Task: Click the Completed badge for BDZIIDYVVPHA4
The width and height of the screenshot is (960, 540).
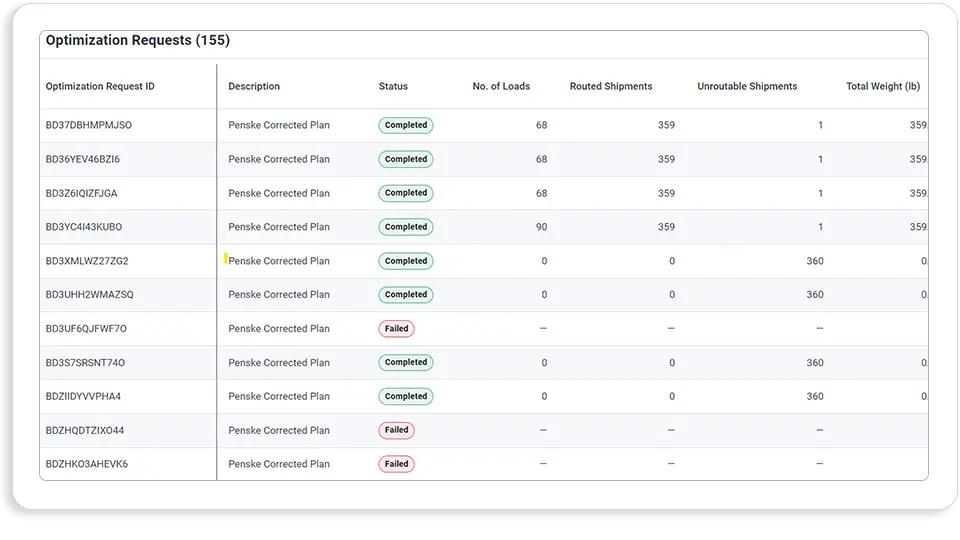Action: tap(406, 397)
